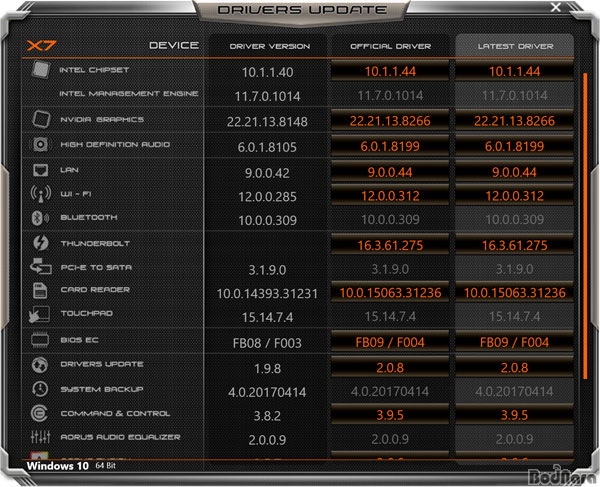Image resolution: width=600 pixels, height=487 pixels.
Task: Click the PCI-E to SATA icon
Action: coord(41,266)
